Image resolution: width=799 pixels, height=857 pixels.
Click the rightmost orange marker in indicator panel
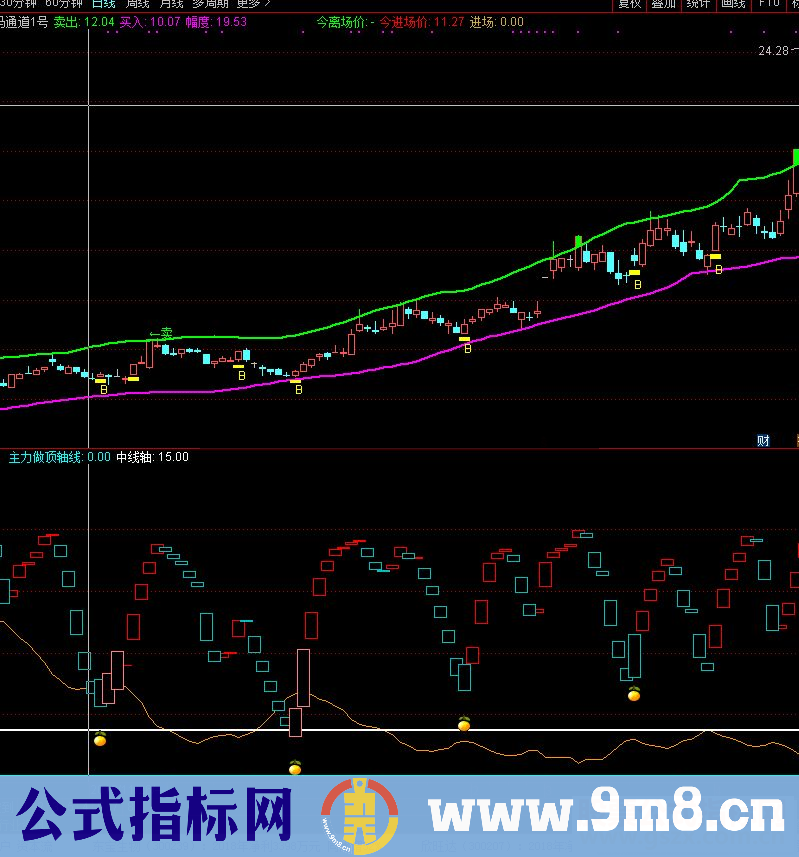(634, 694)
